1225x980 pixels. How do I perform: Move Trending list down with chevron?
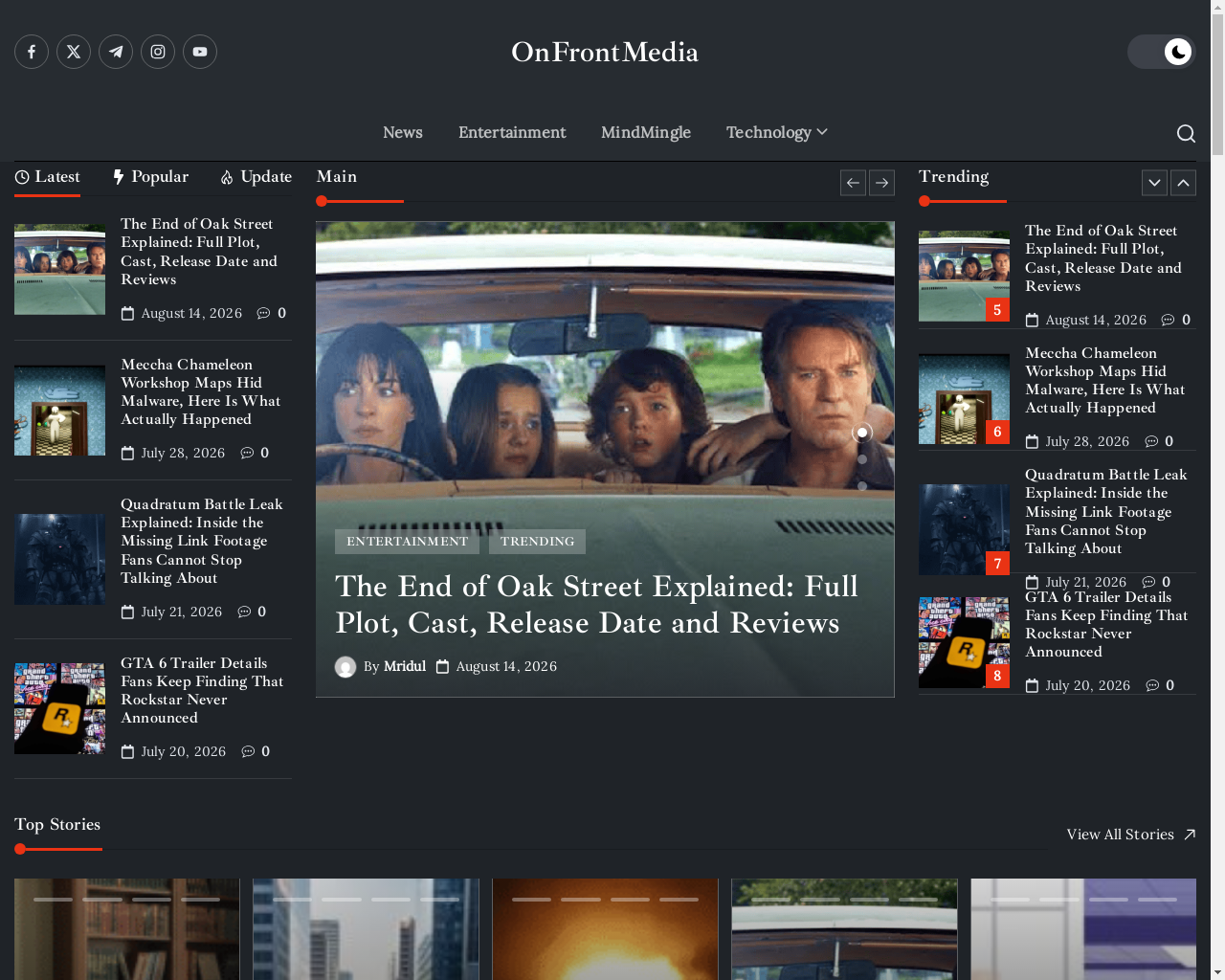point(1154,183)
